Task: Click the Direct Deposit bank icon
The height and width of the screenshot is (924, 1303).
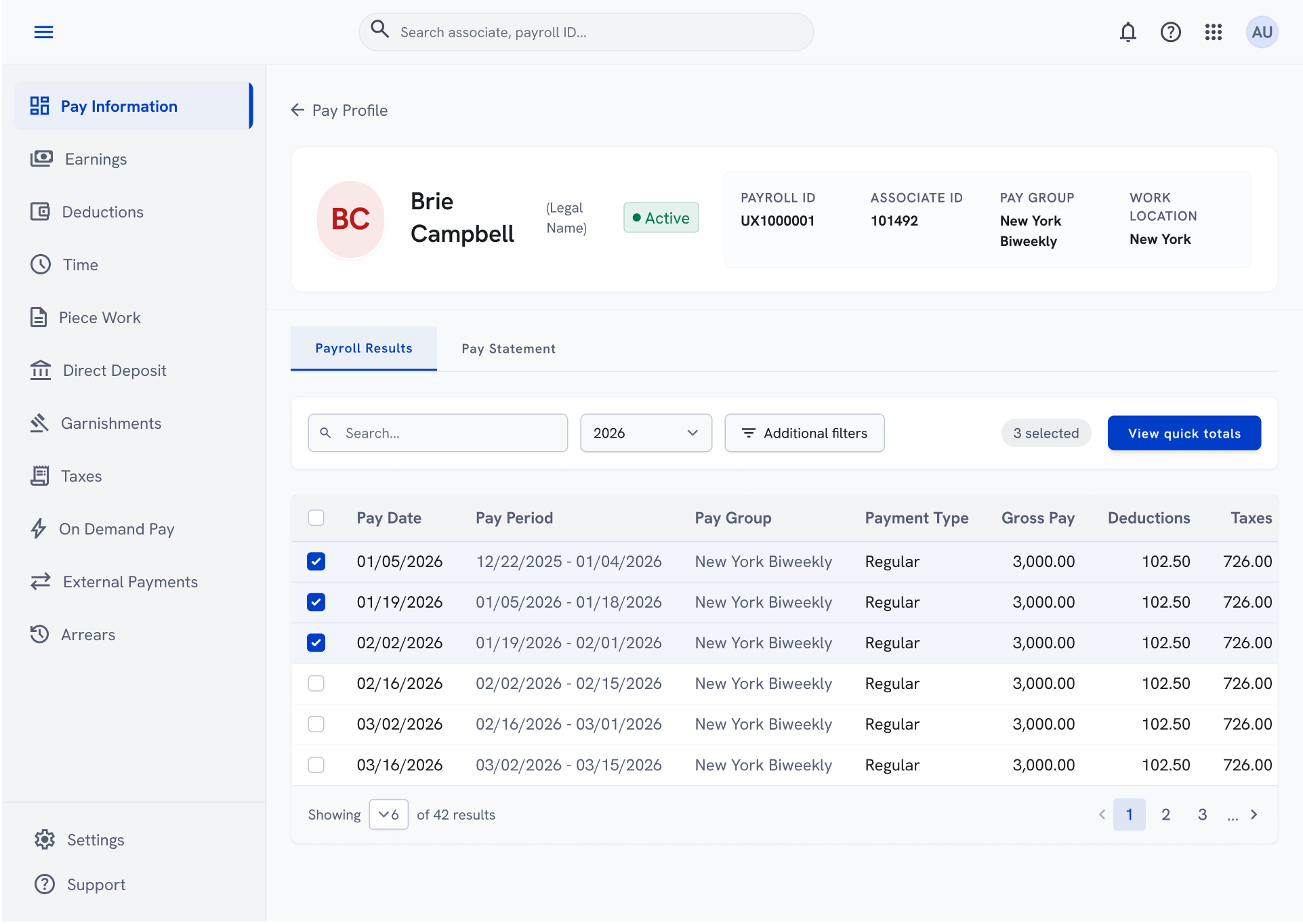Action: point(41,370)
